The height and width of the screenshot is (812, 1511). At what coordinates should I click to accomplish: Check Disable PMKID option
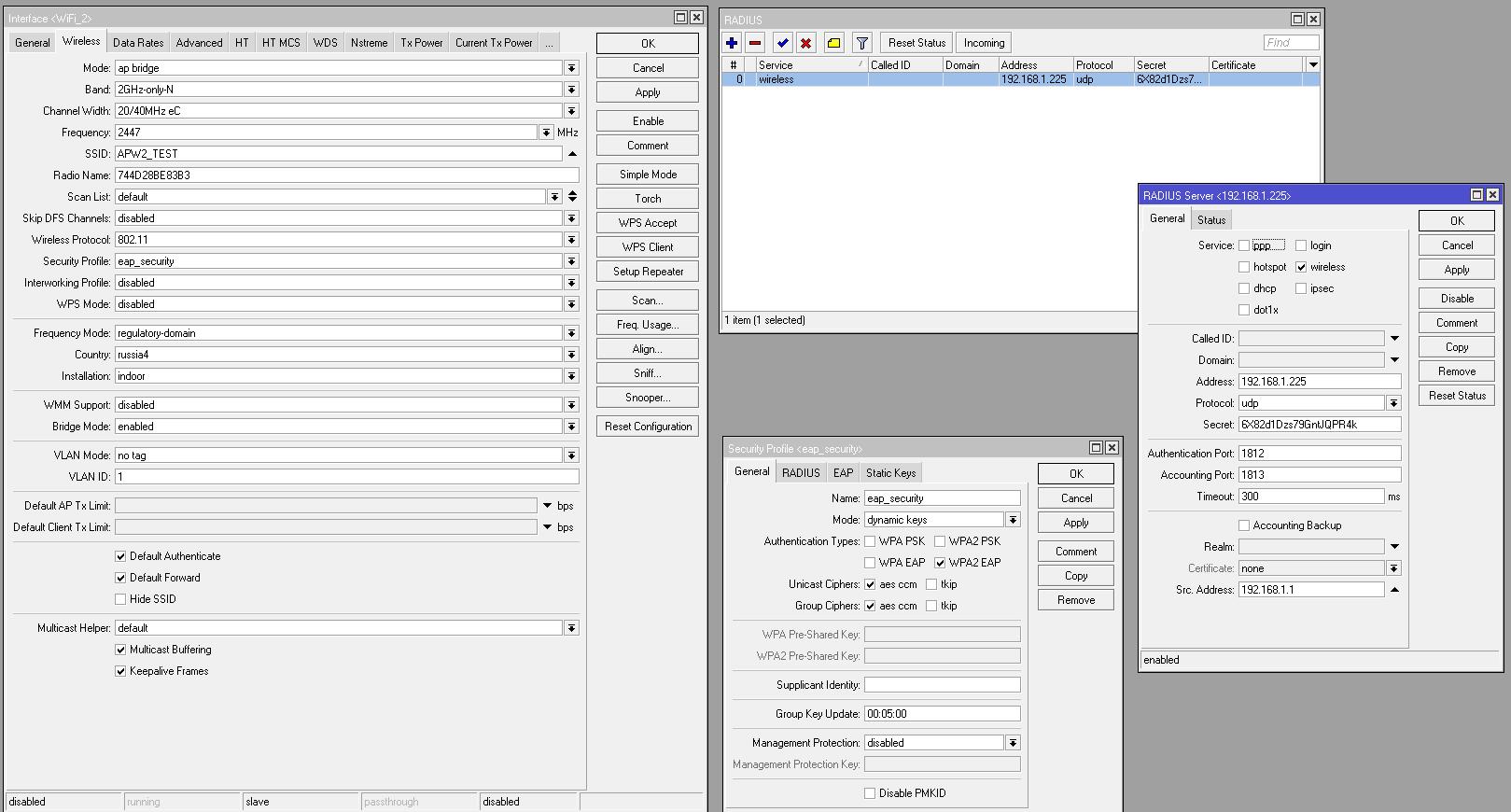point(870,793)
